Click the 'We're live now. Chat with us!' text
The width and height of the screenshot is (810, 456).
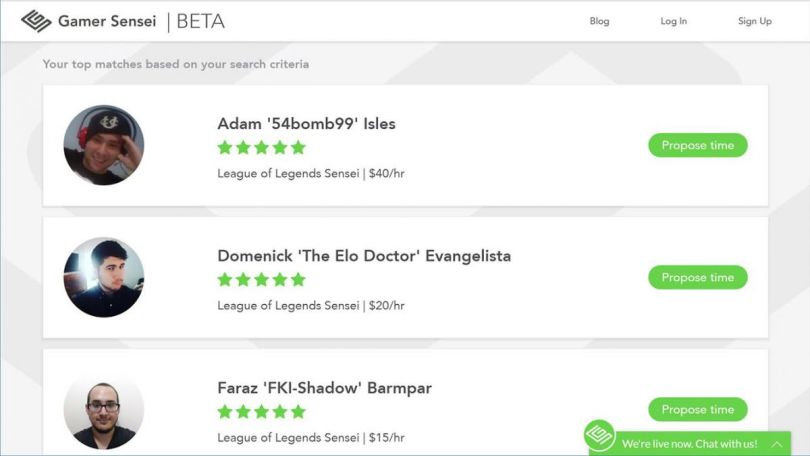(x=689, y=443)
